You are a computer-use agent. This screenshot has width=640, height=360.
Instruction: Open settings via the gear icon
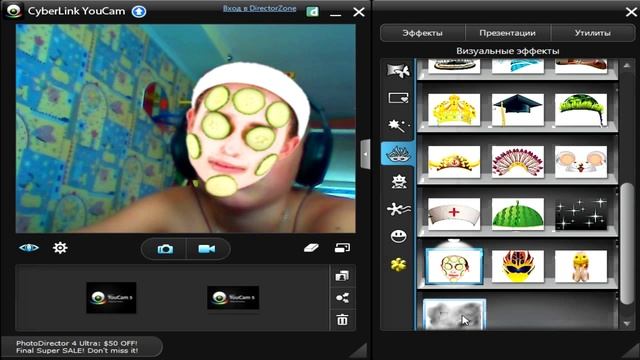(x=60, y=248)
